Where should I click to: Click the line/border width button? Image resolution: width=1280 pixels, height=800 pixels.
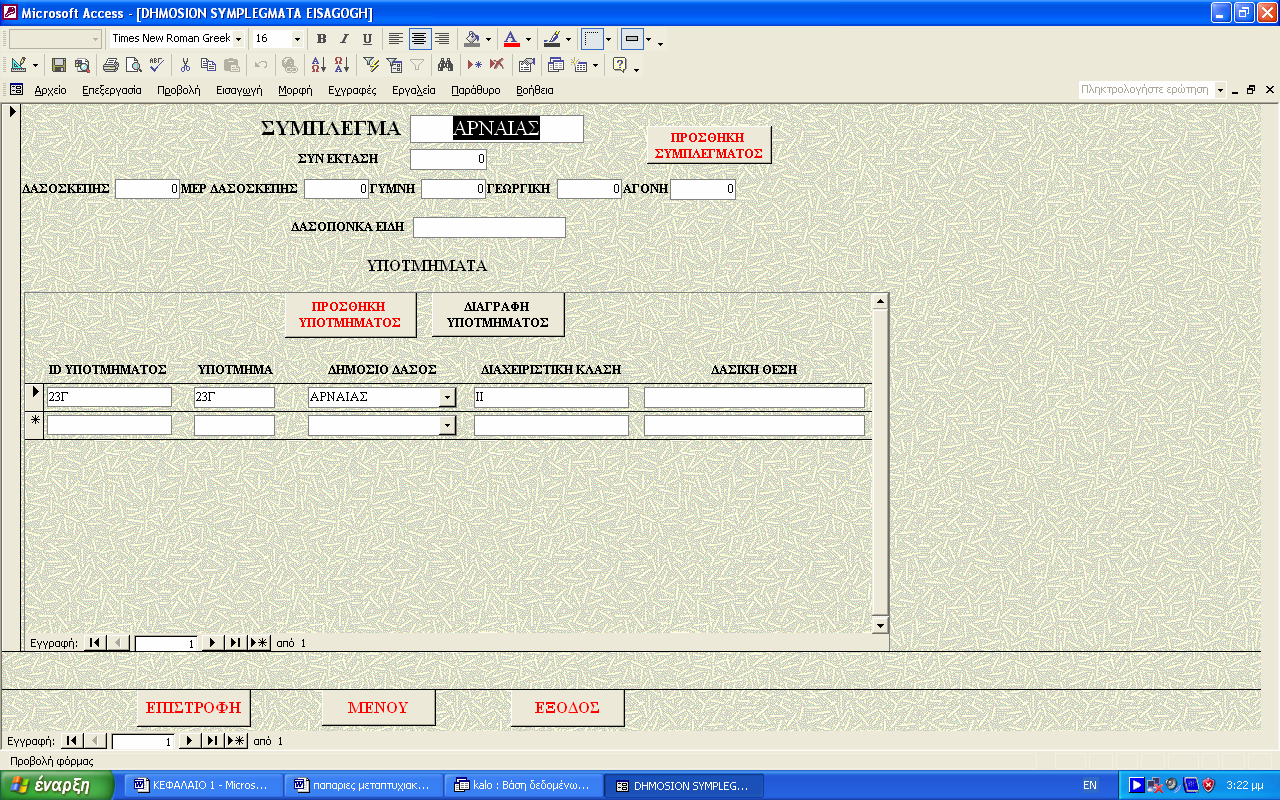(592, 39)
